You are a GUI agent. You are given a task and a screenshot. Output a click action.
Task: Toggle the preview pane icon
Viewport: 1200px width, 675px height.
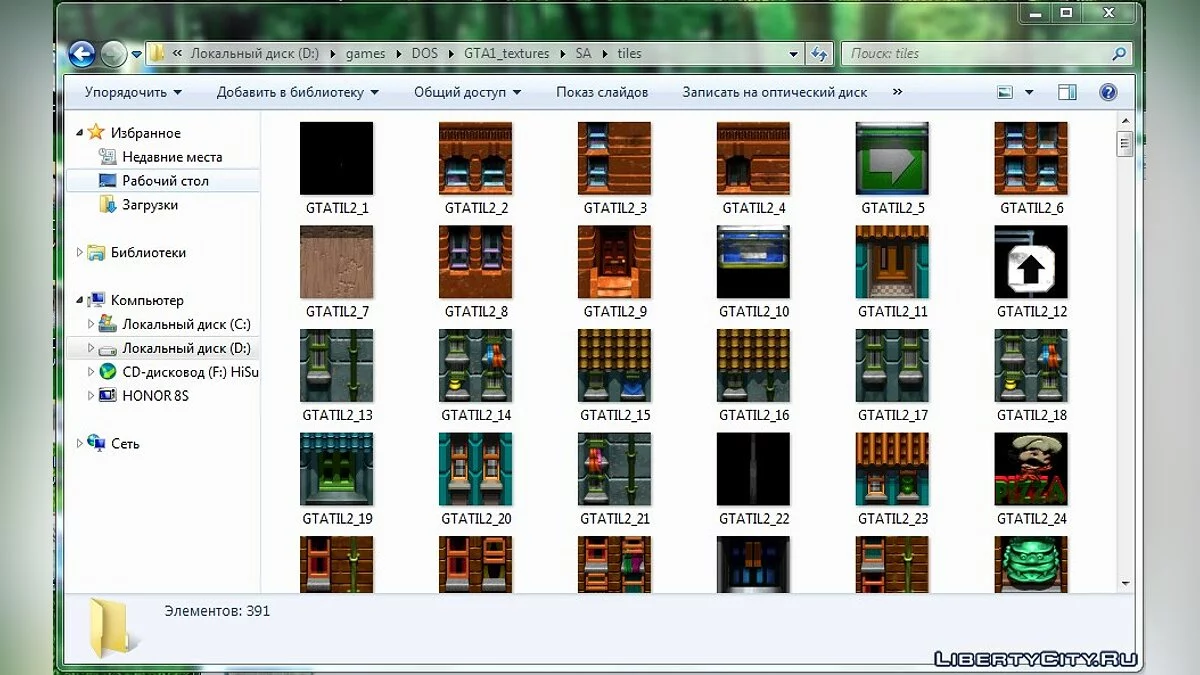[x=1067, y=92]
